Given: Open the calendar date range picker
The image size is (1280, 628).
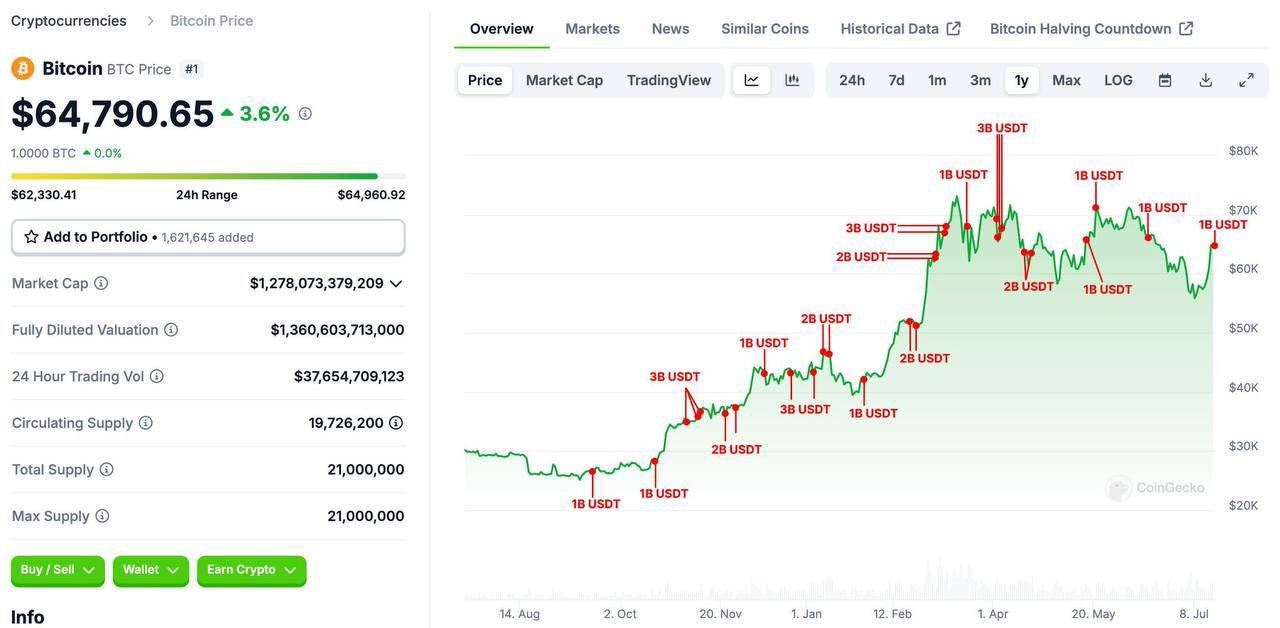Looking at the screenshot, I should pyautogui.click(x=1165, y=80).
